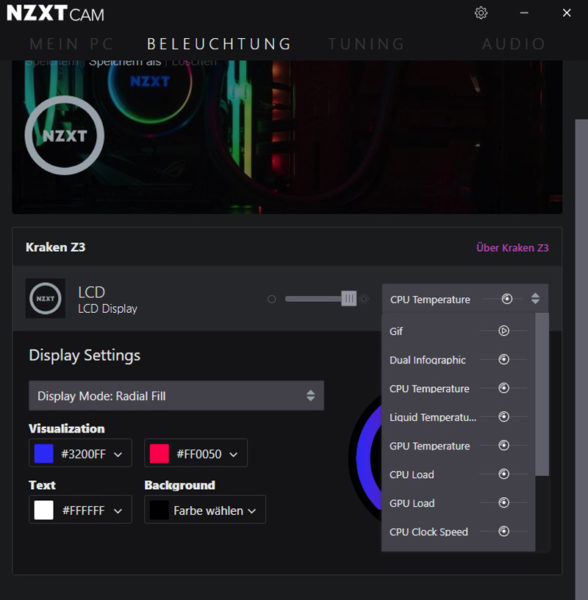Image resolution: width=588 pixels, height=600 pixels.
Task: Choose CPU Temperature in dropdown list
Action: click(x=458, y=388)
